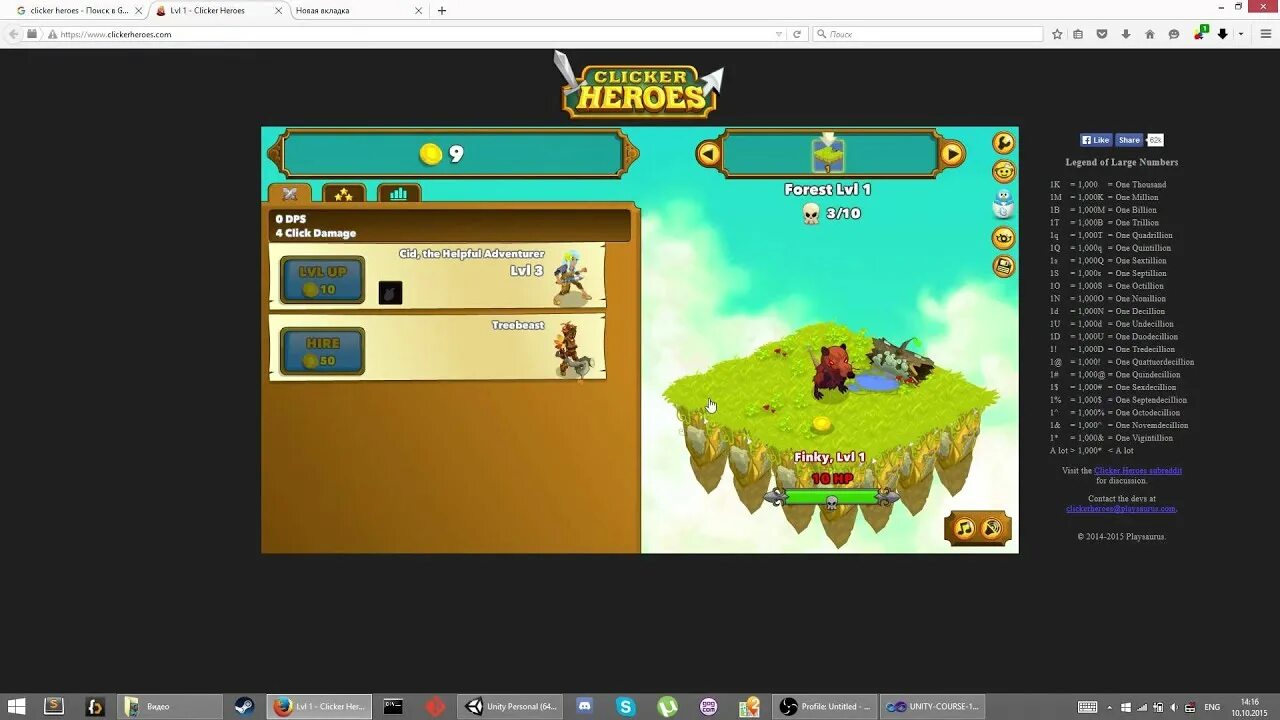Click the Twitter bird egg icon

(1003, 204)
